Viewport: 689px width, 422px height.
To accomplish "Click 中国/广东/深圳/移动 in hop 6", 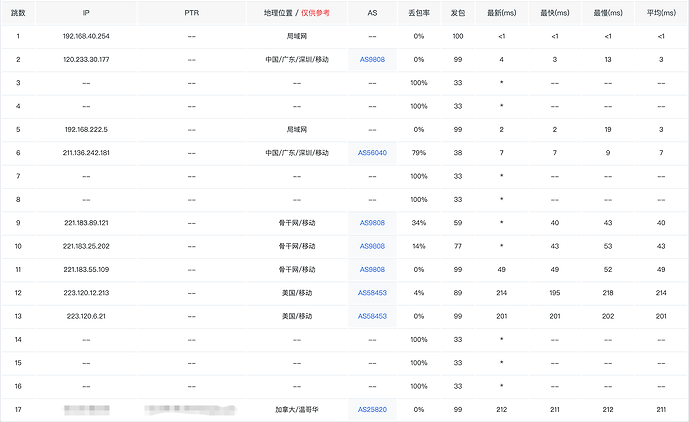I will [297, 153].
